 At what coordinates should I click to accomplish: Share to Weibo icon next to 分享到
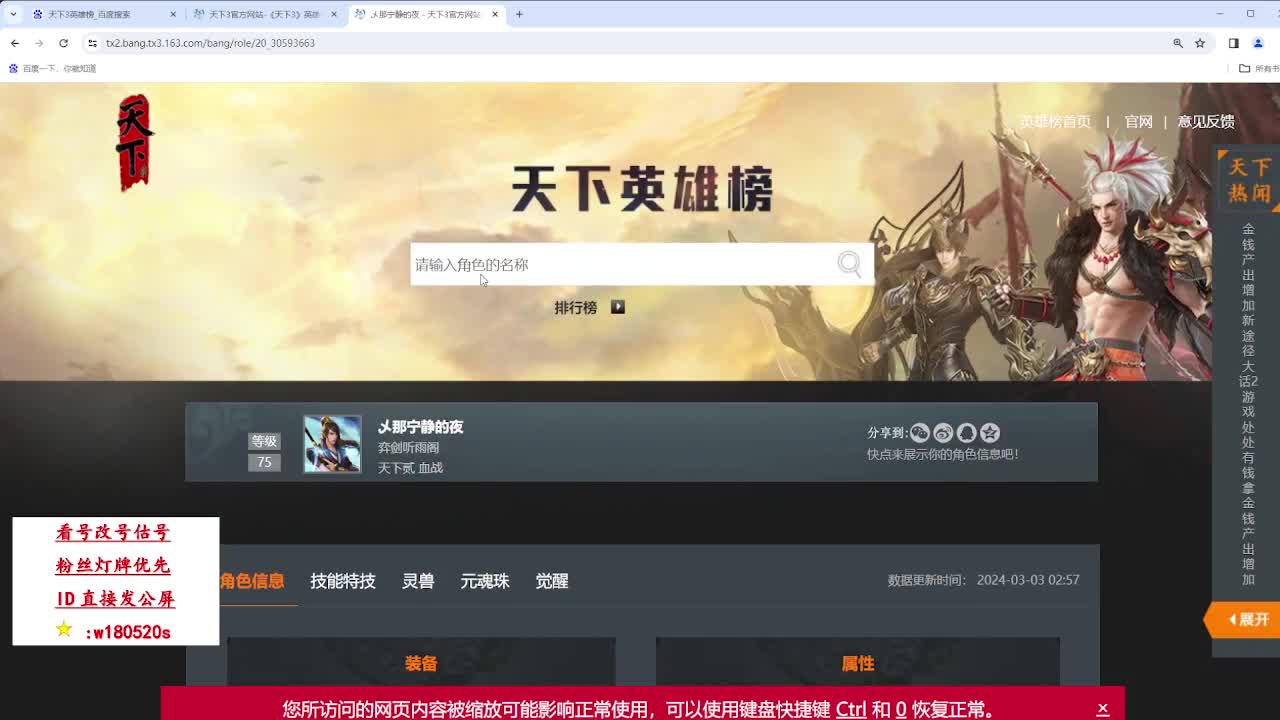pos(943,433)
